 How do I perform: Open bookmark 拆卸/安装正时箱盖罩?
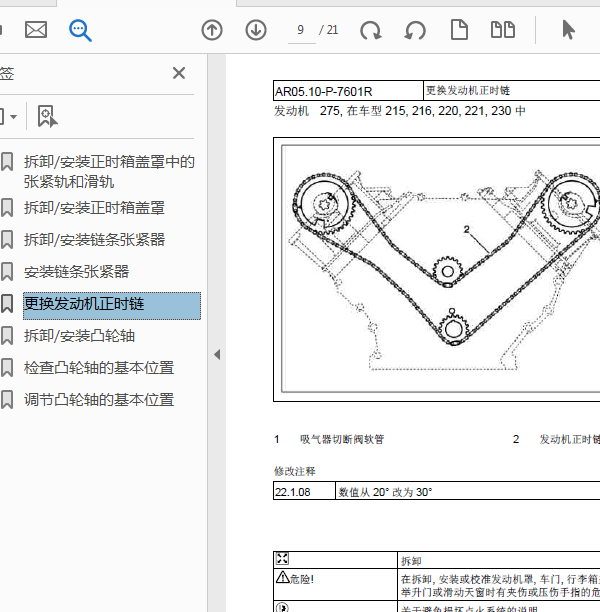(x=94, y=208)
